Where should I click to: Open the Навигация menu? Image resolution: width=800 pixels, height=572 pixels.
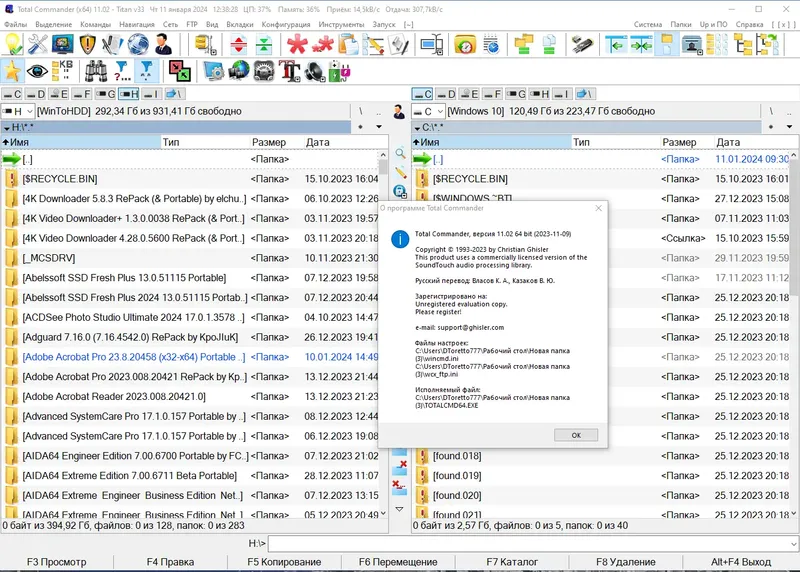(x=137, y=24)
